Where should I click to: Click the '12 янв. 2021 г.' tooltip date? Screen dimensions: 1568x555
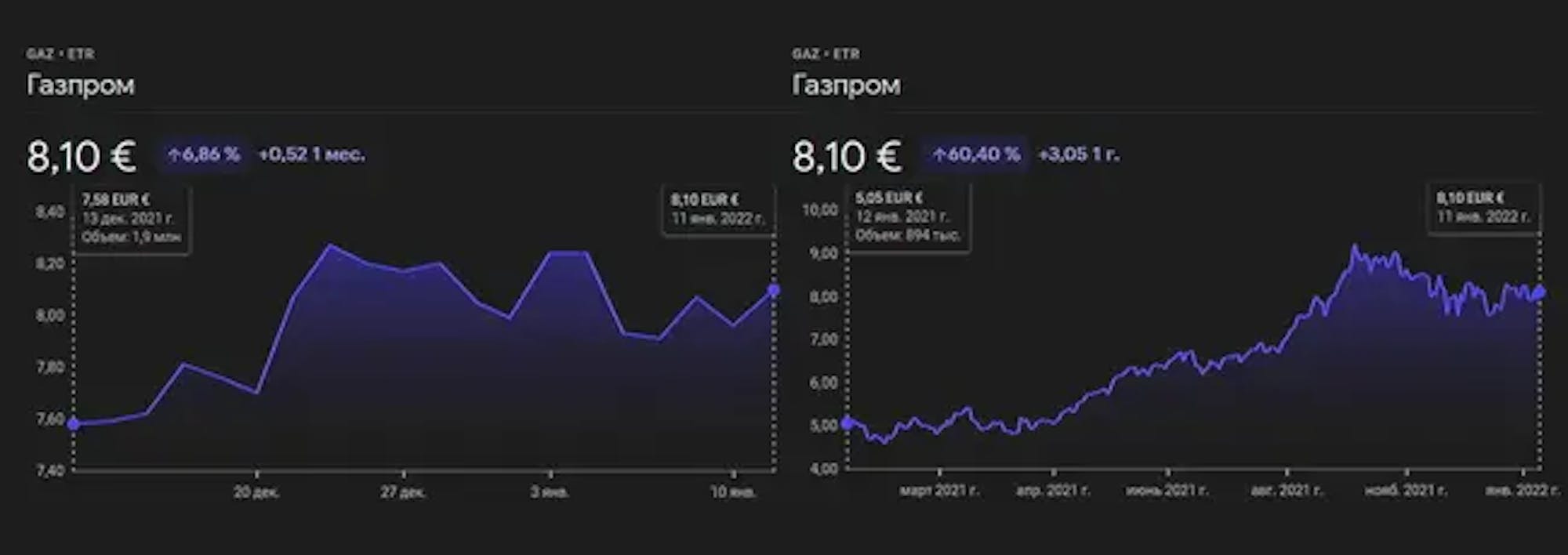tap(902, 216)
